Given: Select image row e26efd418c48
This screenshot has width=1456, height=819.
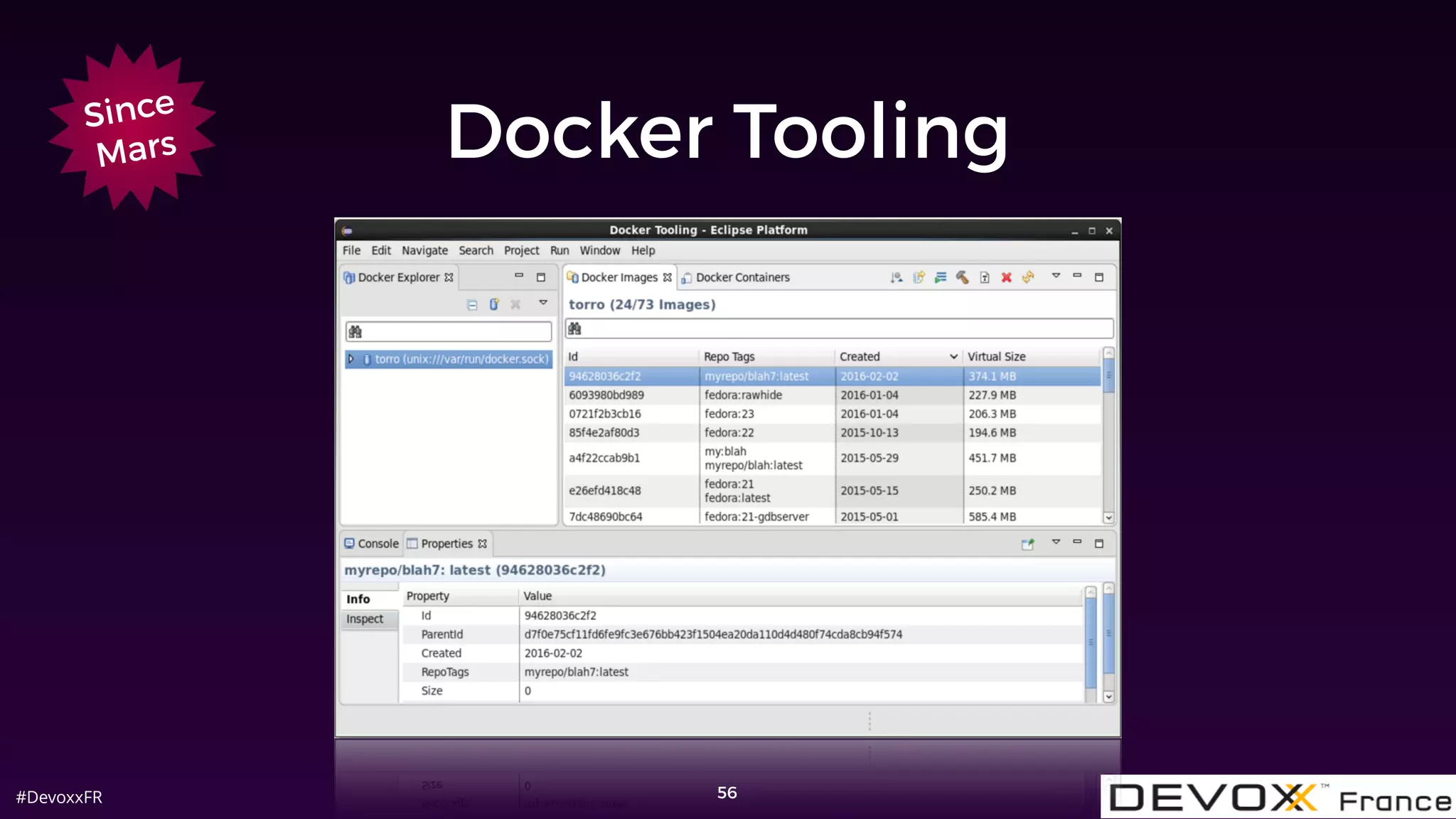Looking at the screenshot, I should (833, 491).
